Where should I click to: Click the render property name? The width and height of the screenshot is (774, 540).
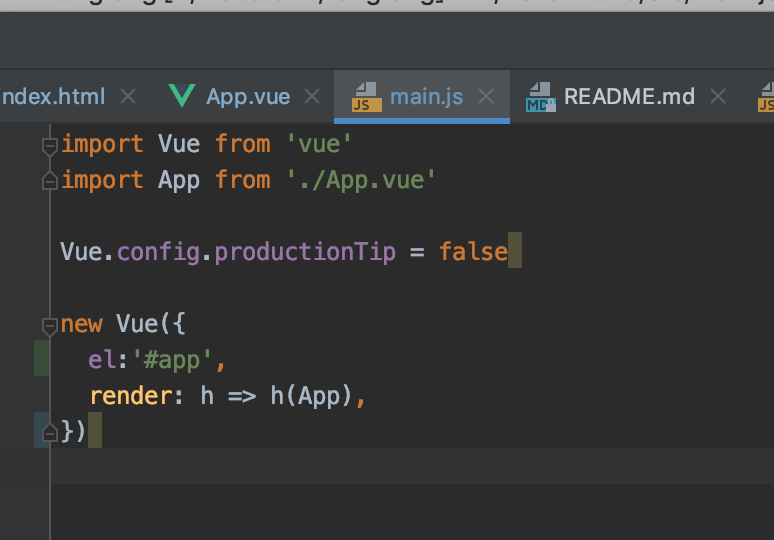[130, 396]
